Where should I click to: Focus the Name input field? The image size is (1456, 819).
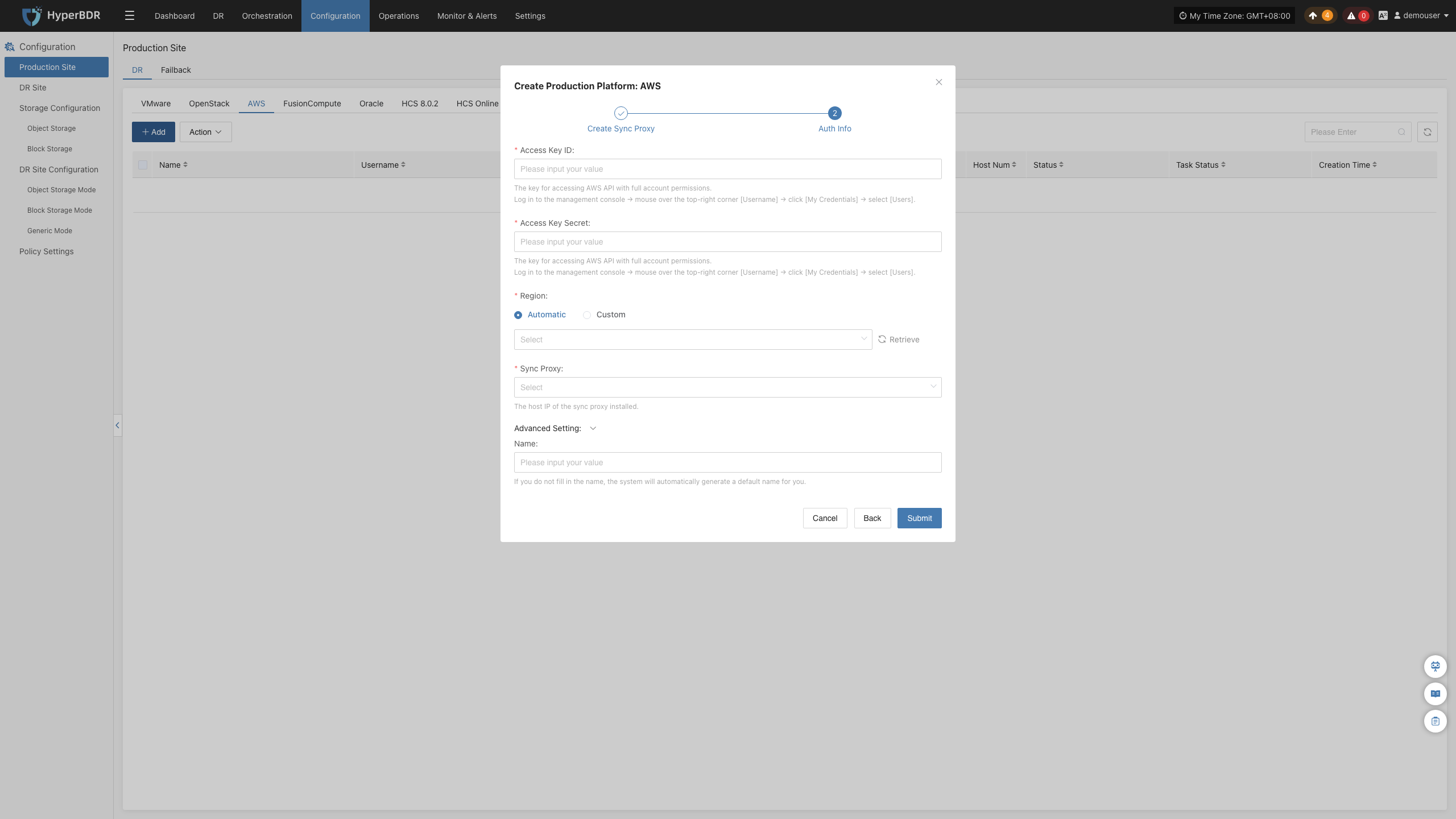tap(727, 462)
